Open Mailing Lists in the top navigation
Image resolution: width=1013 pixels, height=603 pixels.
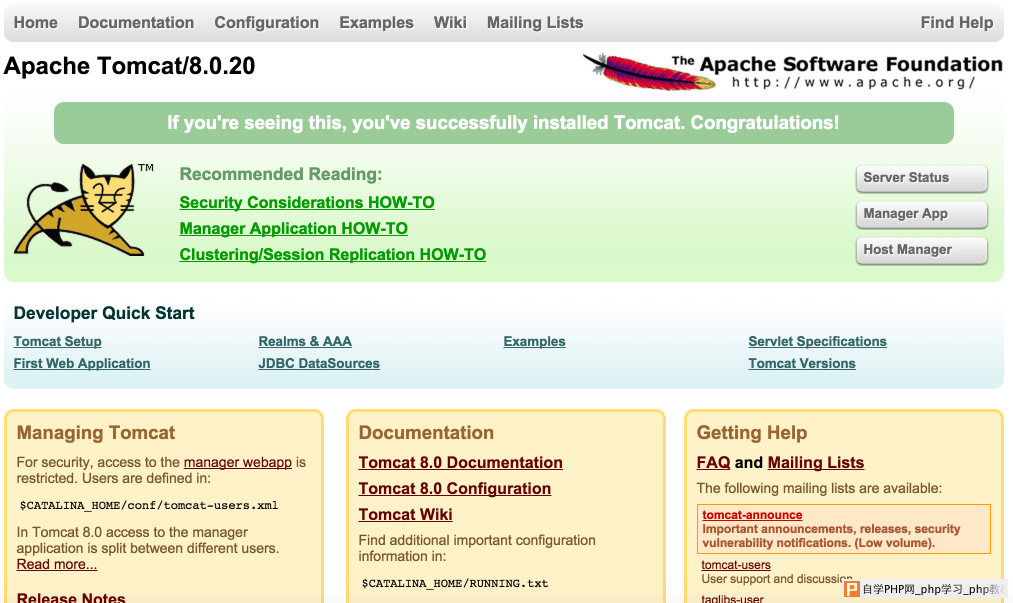tap(535, 23)
